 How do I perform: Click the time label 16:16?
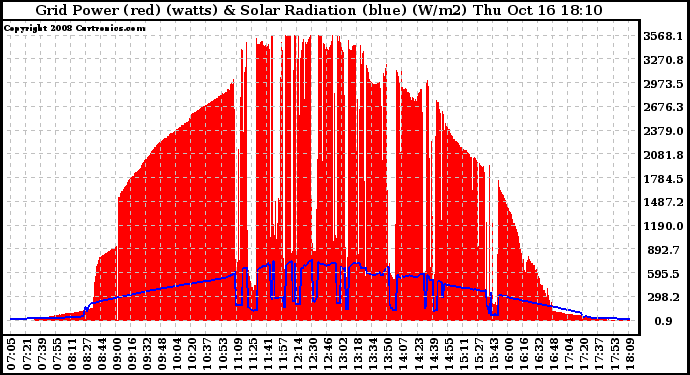(524, 354)
